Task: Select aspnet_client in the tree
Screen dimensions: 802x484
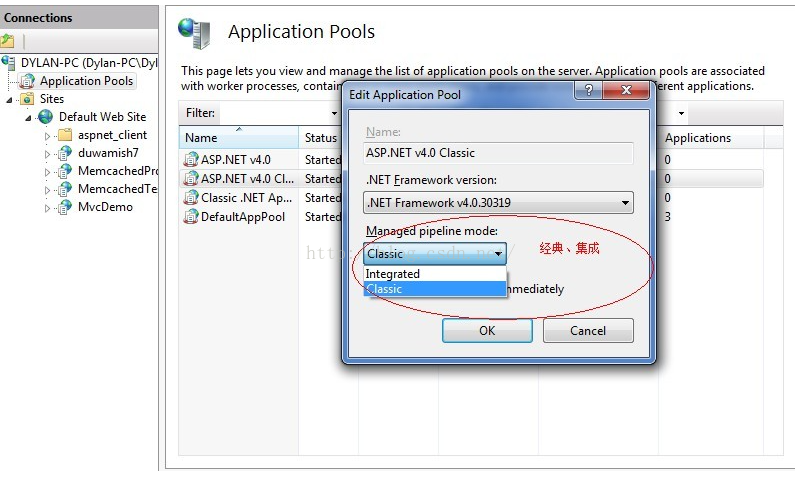Action: click(112, 135)
